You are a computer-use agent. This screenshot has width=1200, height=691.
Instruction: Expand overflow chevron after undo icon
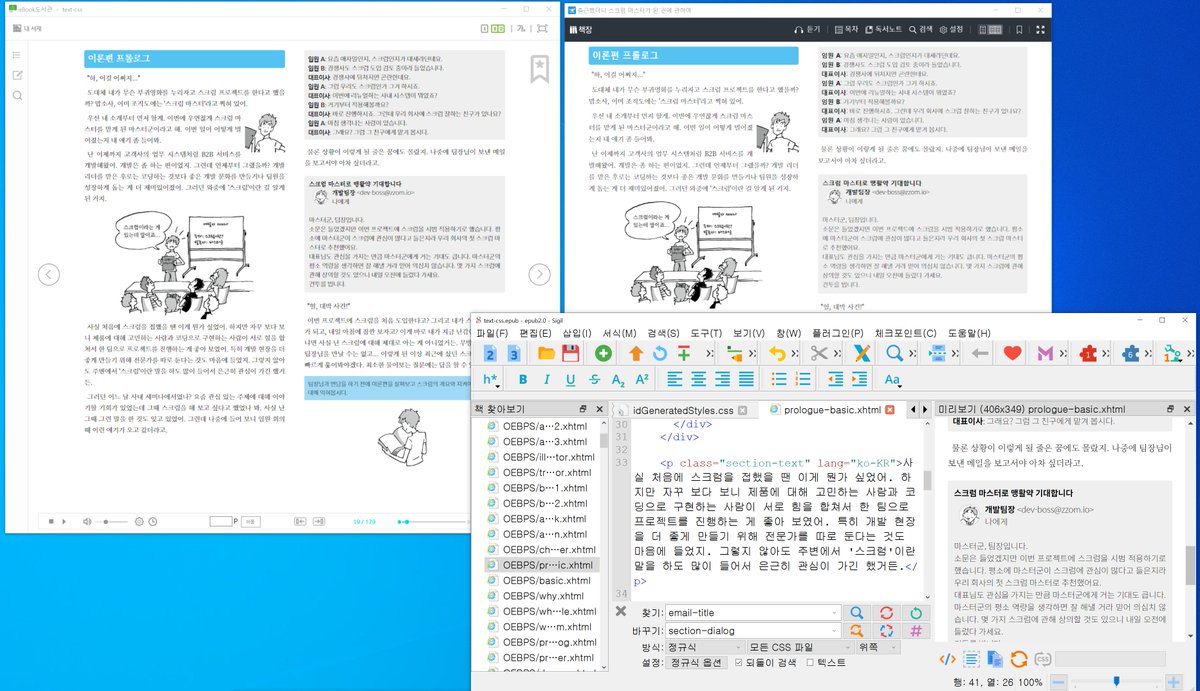click(796, 353)
